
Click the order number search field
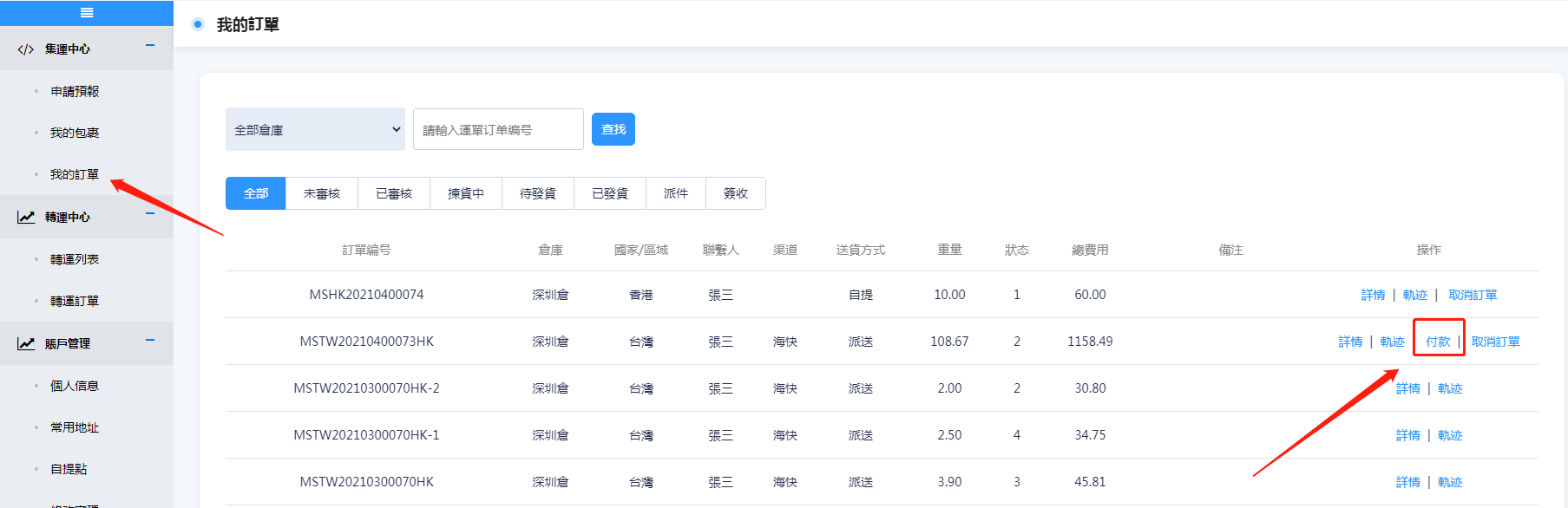[498, 130]
